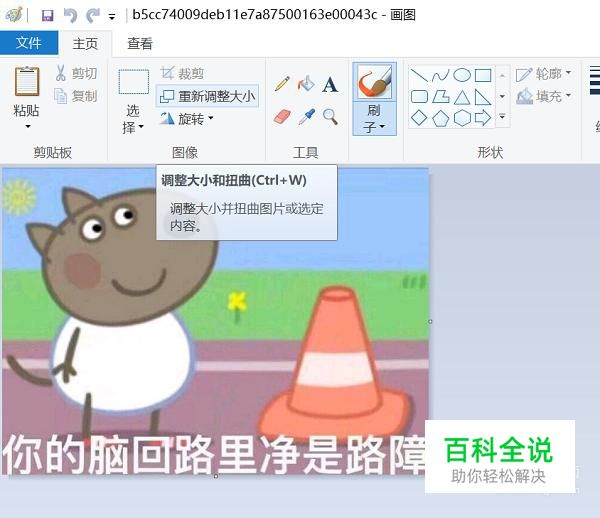Open the quick access toolbar customize dropdown
This screenshot has width=600, height=518.
tap(112, 17)
